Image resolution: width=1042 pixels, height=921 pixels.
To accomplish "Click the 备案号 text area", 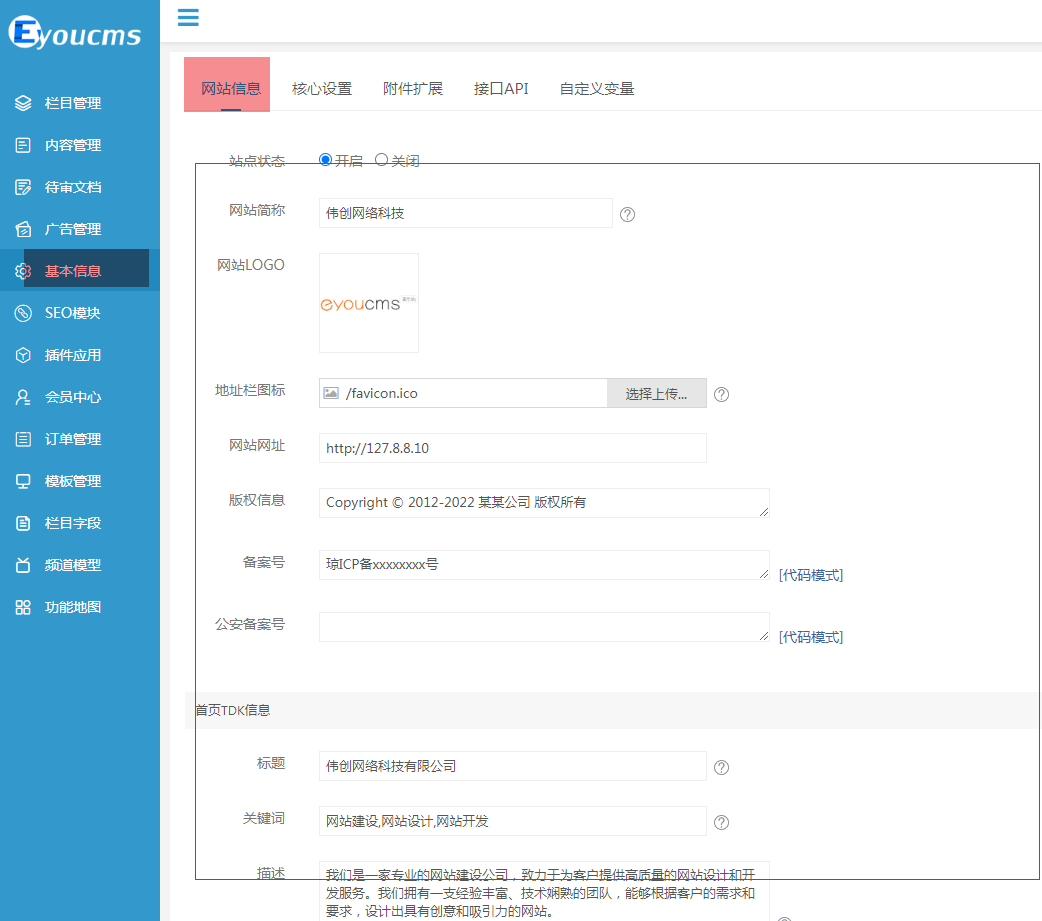I will [x=544, y=565].
